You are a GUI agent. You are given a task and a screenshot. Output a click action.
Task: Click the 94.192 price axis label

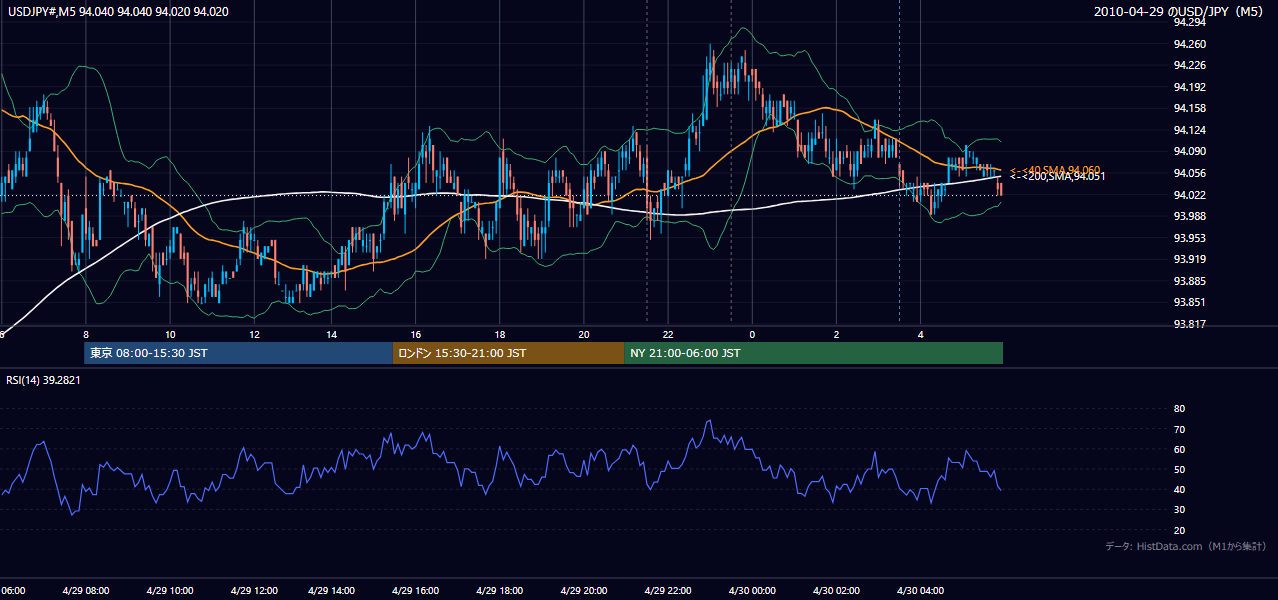(1190, 87)
